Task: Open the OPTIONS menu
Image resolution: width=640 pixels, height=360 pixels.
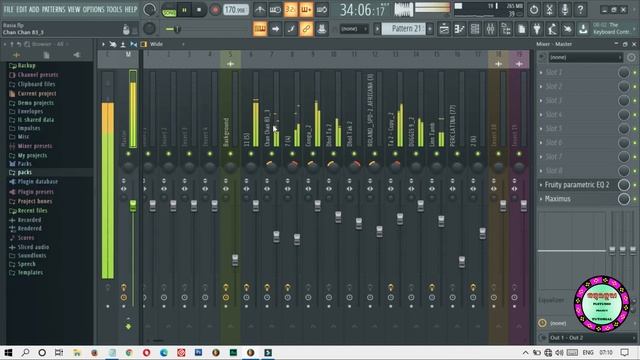Action: tap(93, 9)
